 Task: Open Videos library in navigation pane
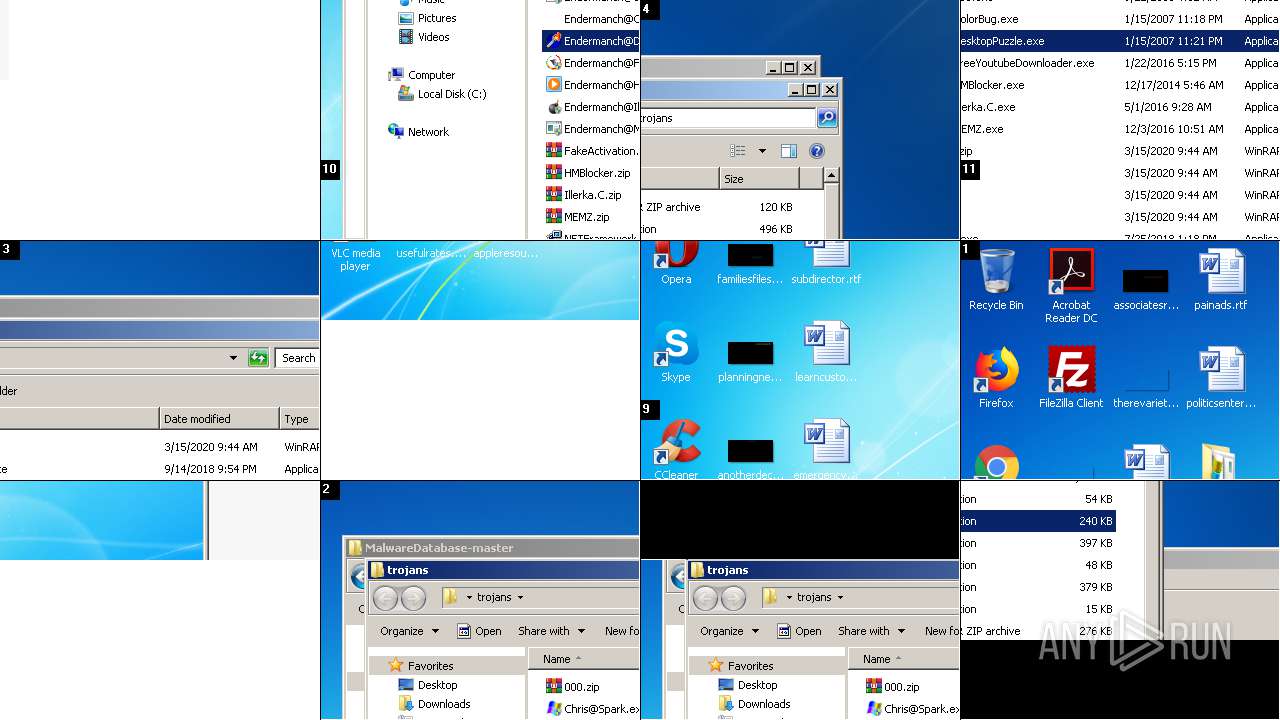(424, 37)
